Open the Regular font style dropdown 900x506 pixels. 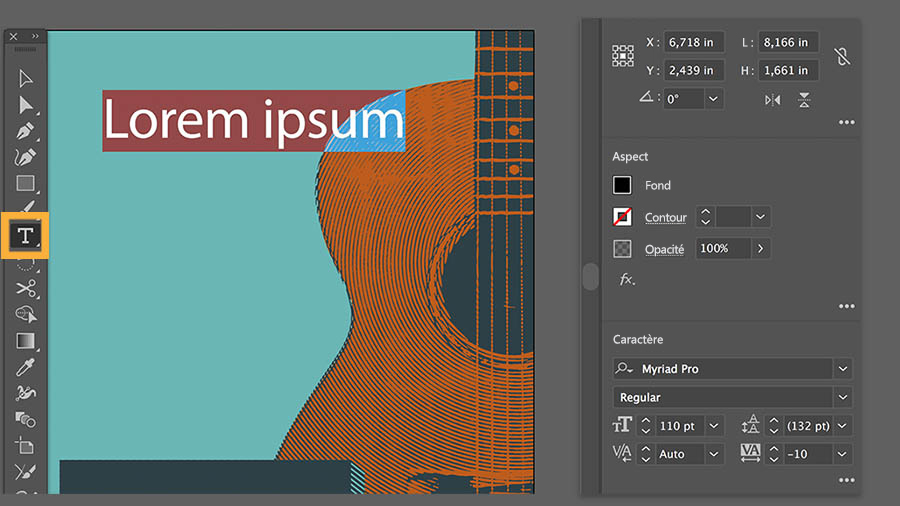coord(843,397)
